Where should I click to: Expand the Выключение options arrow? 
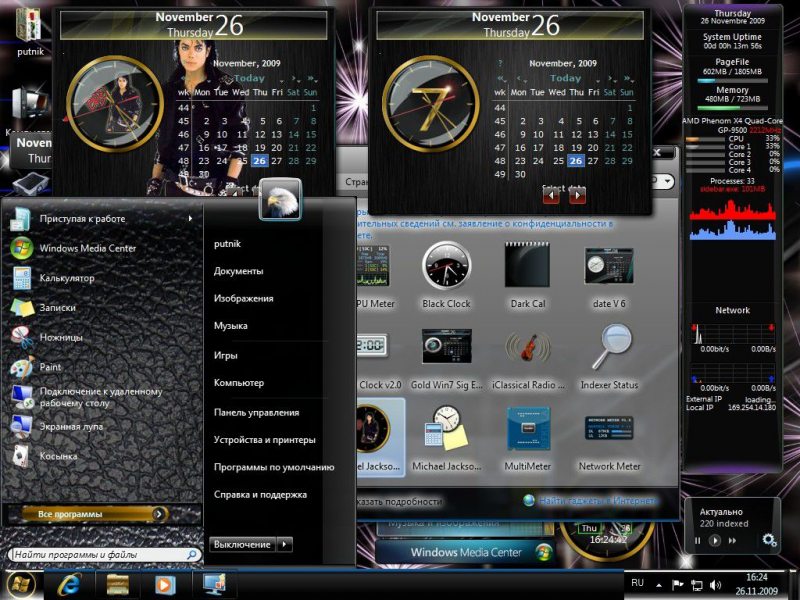285,544
